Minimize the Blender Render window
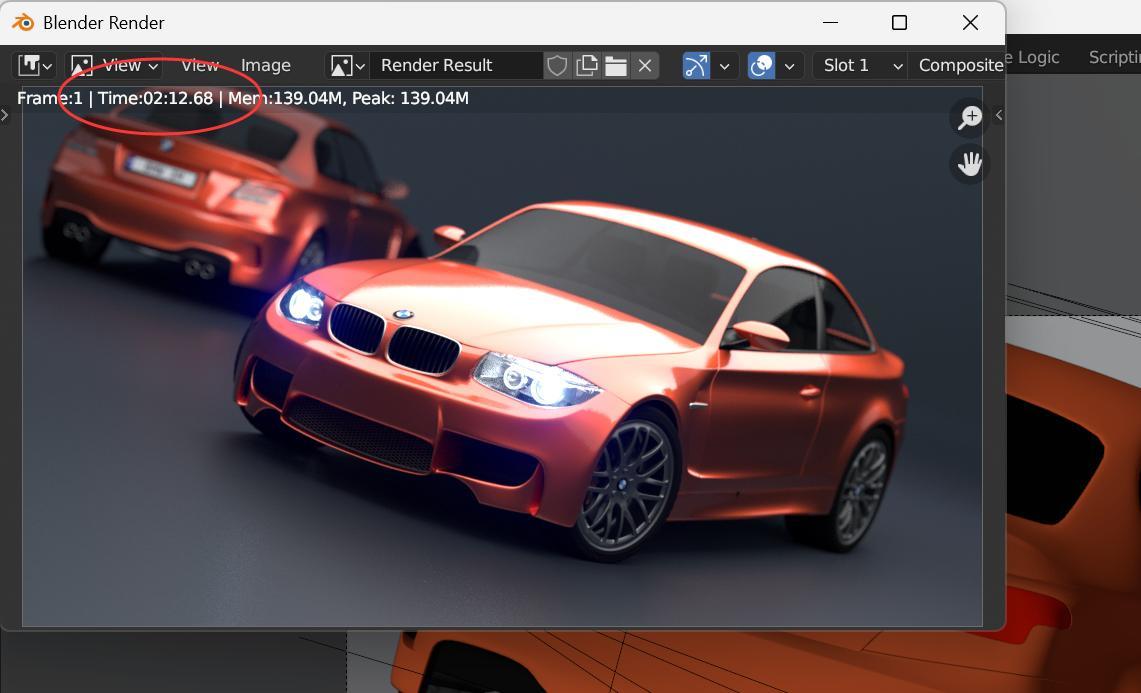 pos(830,23)
